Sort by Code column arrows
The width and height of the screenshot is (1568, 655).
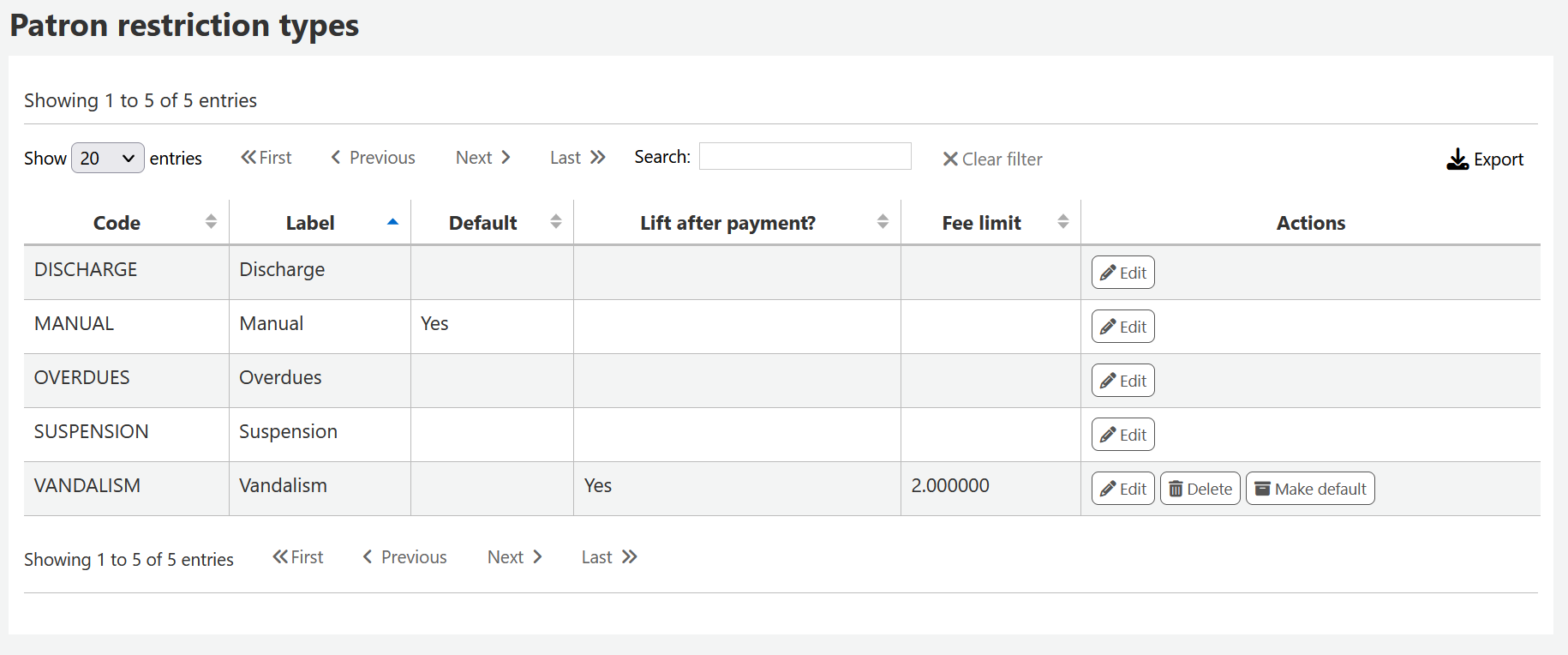211,222
